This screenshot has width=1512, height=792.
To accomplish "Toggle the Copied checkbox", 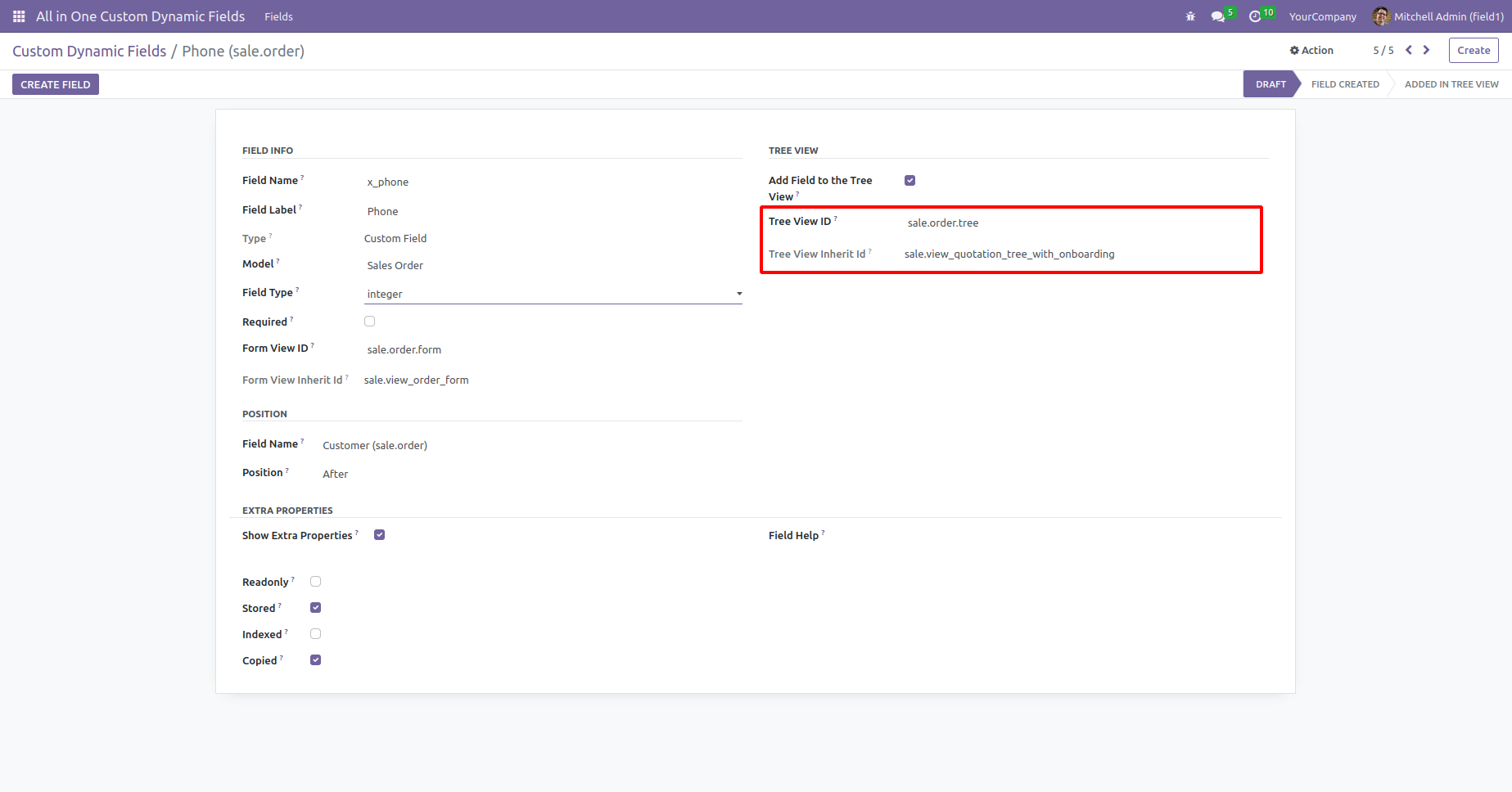I will (x=315, y=660).
